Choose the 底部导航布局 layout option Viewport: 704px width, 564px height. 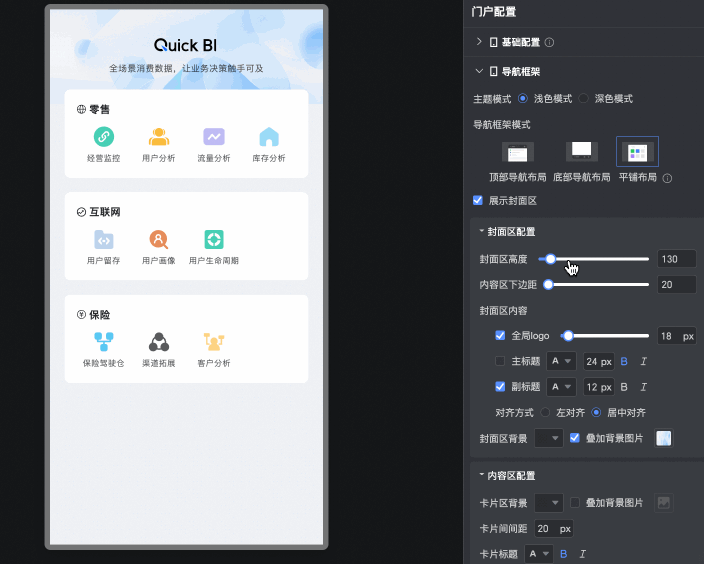click(x=581, y=151)
